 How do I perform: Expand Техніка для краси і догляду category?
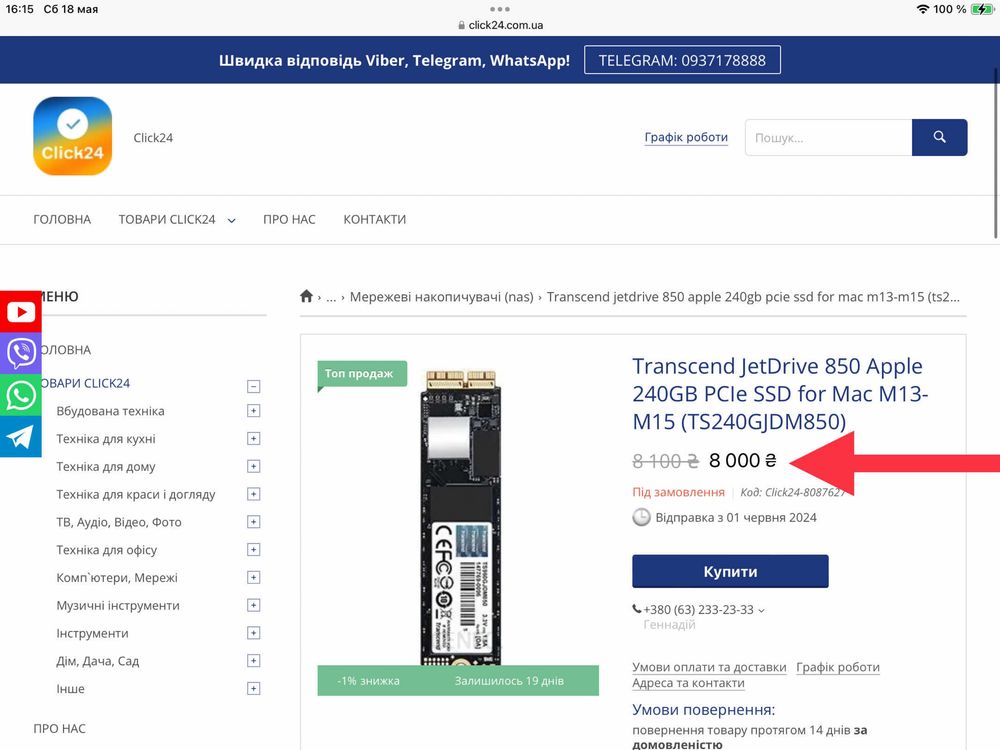click(x=253, y=494)
